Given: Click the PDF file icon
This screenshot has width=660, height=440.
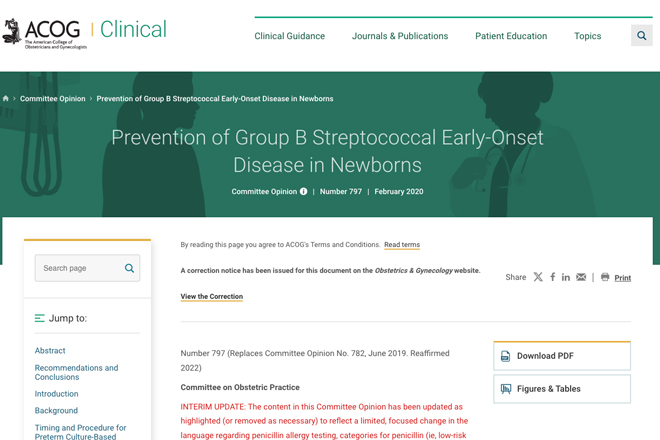Looking at the screenshot, I should point(506,356).
